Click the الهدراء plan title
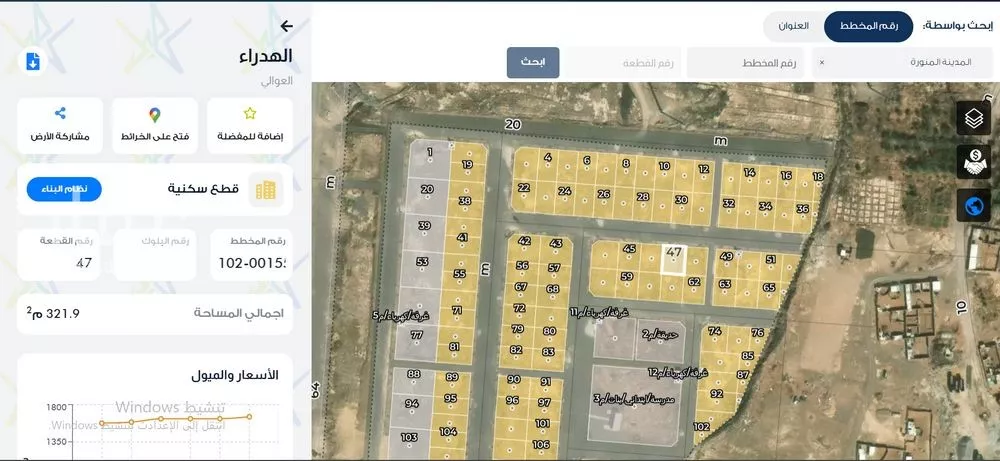1000x461 pixels. (266, 56)
